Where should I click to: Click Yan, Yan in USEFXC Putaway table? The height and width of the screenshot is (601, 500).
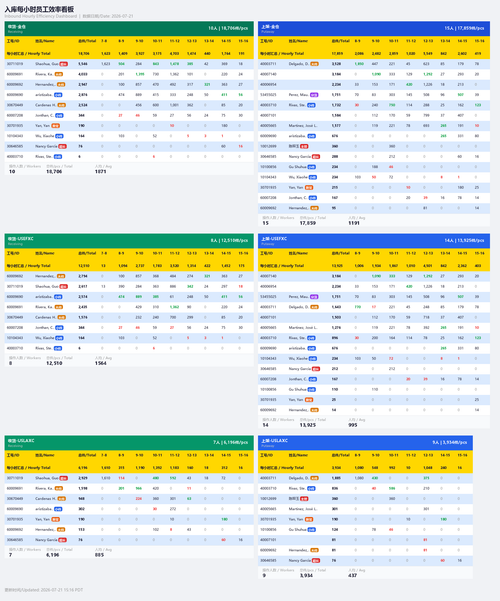(296, 400)
